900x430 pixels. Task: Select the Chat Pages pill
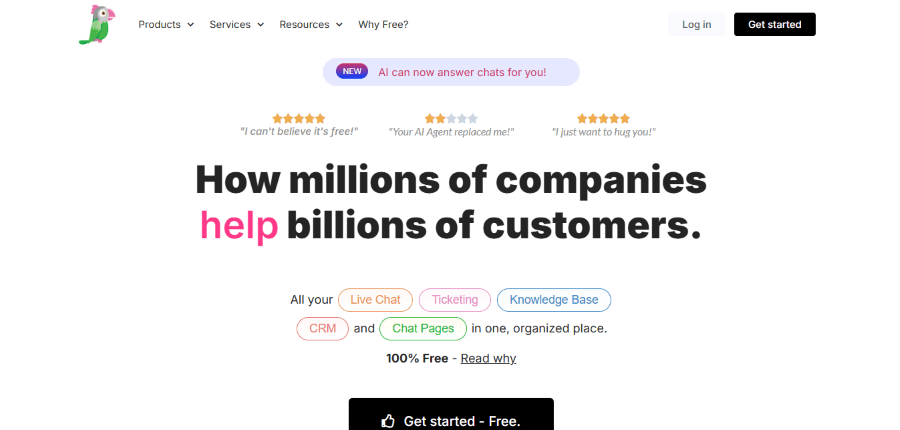click(x=423, y=328)
